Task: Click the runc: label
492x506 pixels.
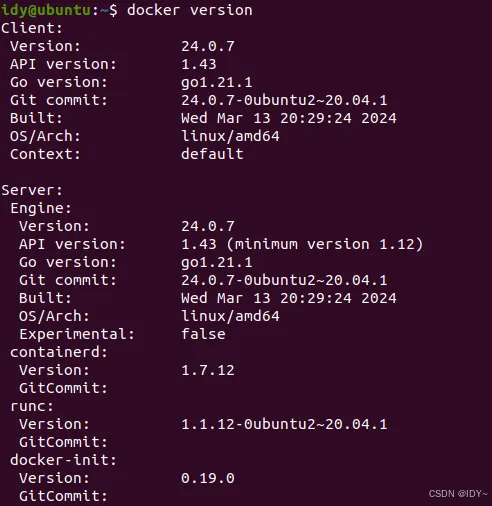Action: (32, 406)
